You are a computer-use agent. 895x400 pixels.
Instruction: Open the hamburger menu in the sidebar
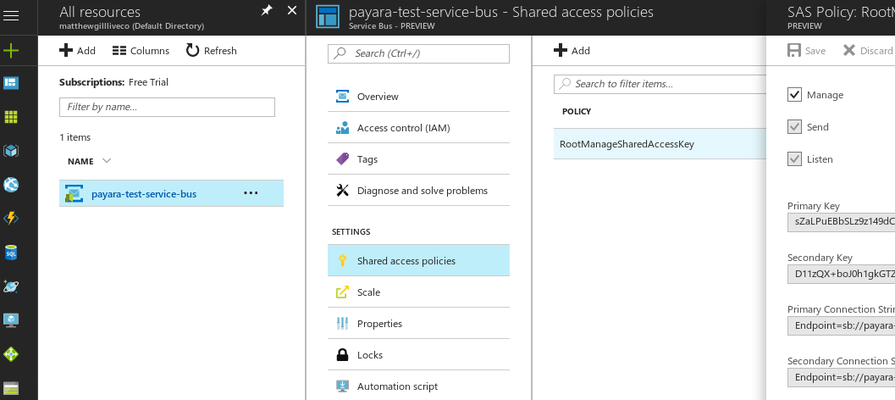tap(11, 16)
